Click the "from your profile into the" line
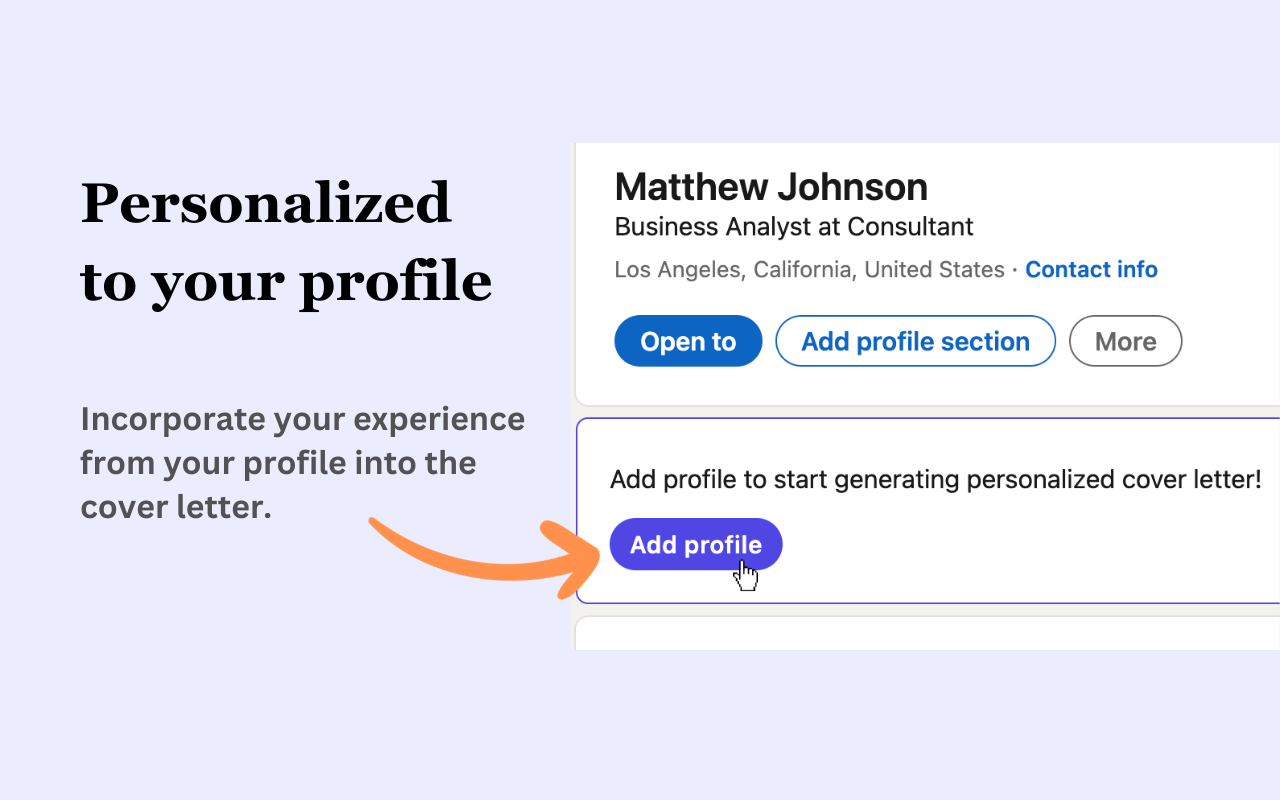The width and height of the screenshot is (1280, 800). pos(278,463)
